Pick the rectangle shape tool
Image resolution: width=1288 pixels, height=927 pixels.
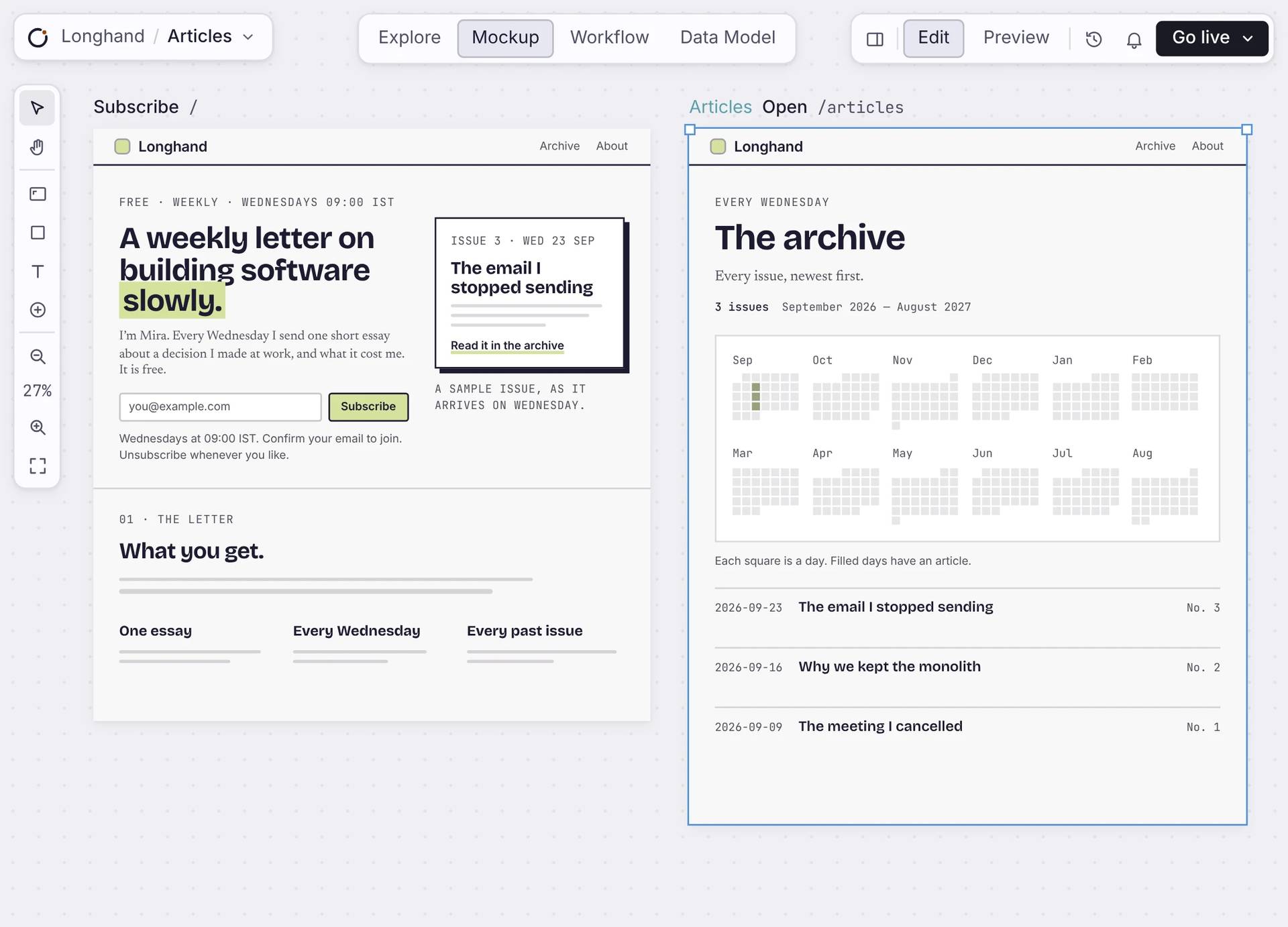click(x=38, y=233)
